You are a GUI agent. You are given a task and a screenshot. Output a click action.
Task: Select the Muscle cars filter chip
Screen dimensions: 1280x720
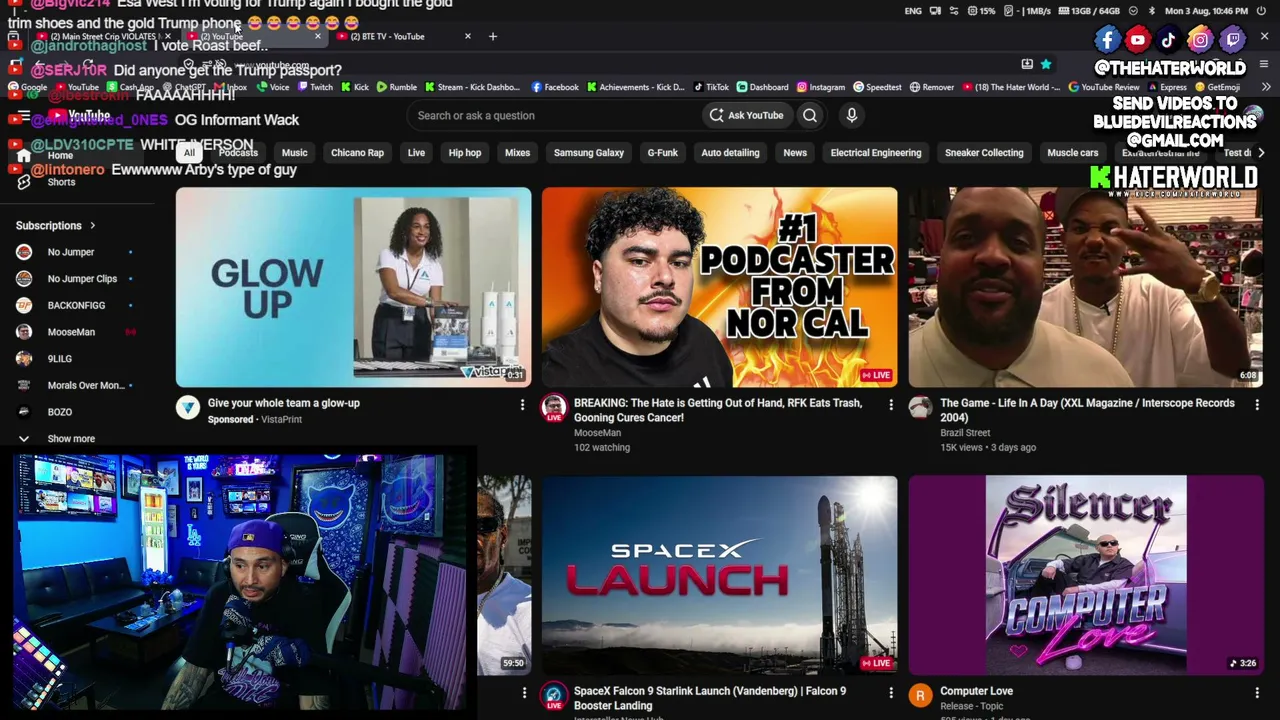tap(1073, 153)
